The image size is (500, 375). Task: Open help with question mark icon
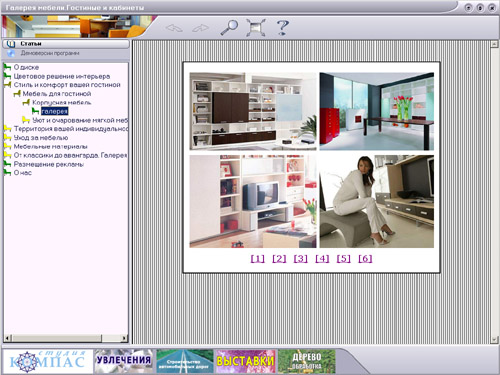tap(283, 27)
